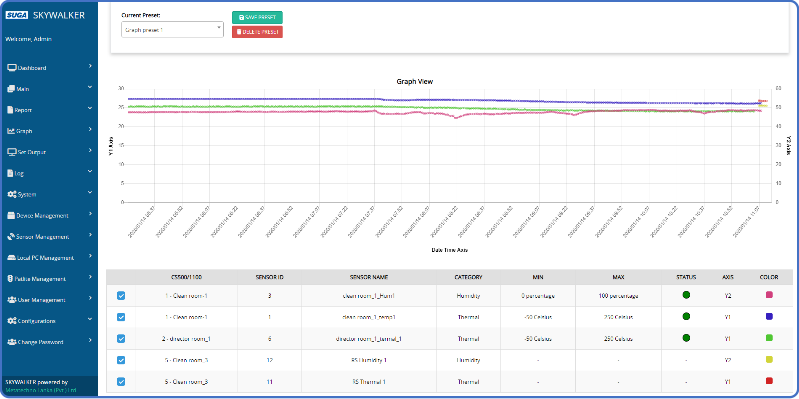Screen dimensions: 799x399
Task: Expand the Configurations menu chevron
Action: [90, 320]
